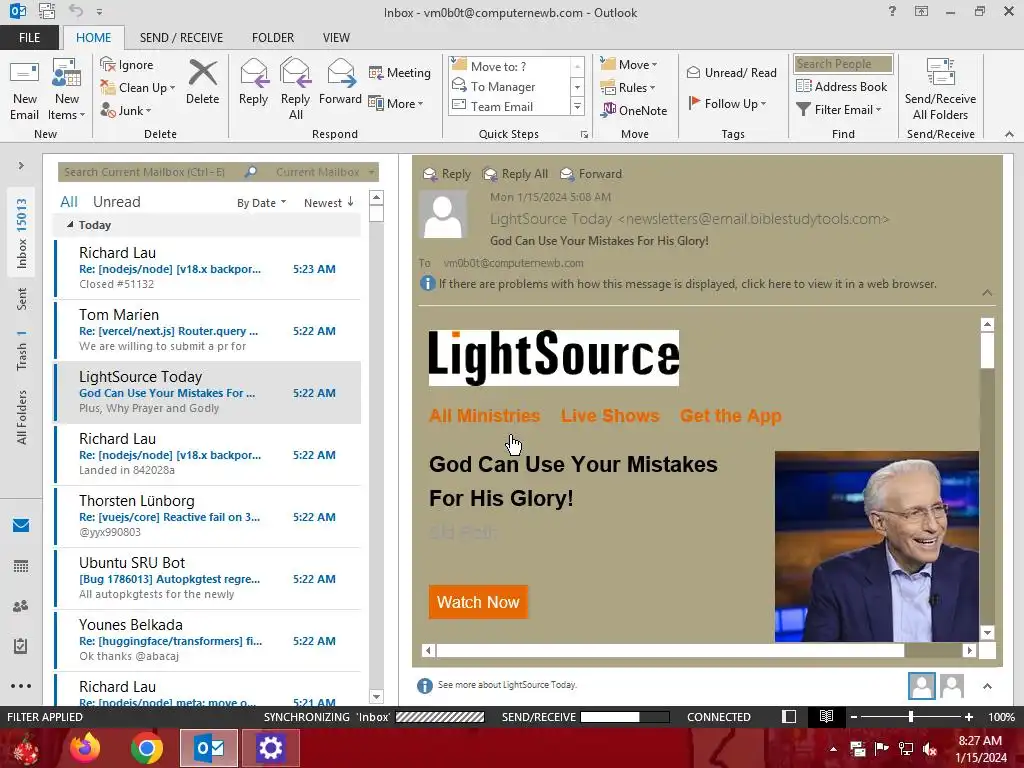The height and width of the screenshot is (768, 1024).
Task: Open Current Mailbox scope dropdown
Action: point(325,172)
